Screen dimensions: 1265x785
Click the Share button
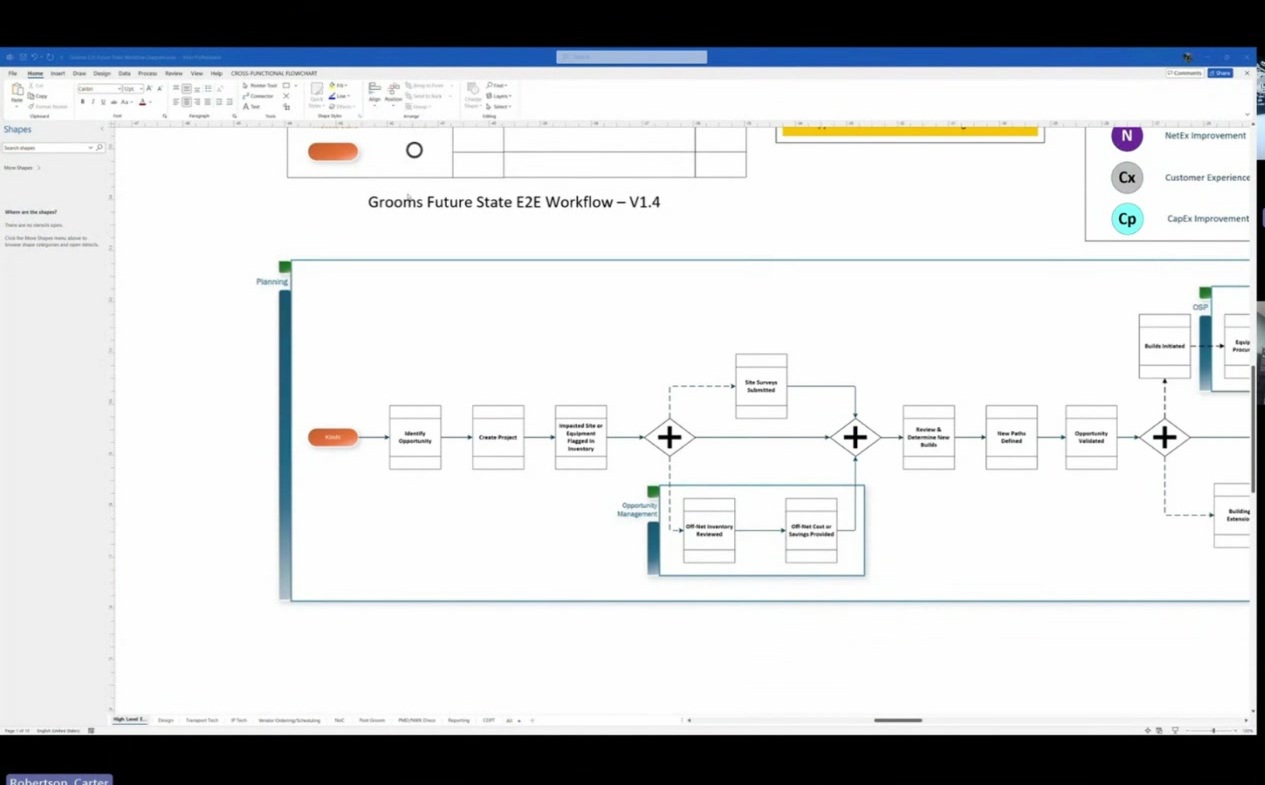(1220, 73)
